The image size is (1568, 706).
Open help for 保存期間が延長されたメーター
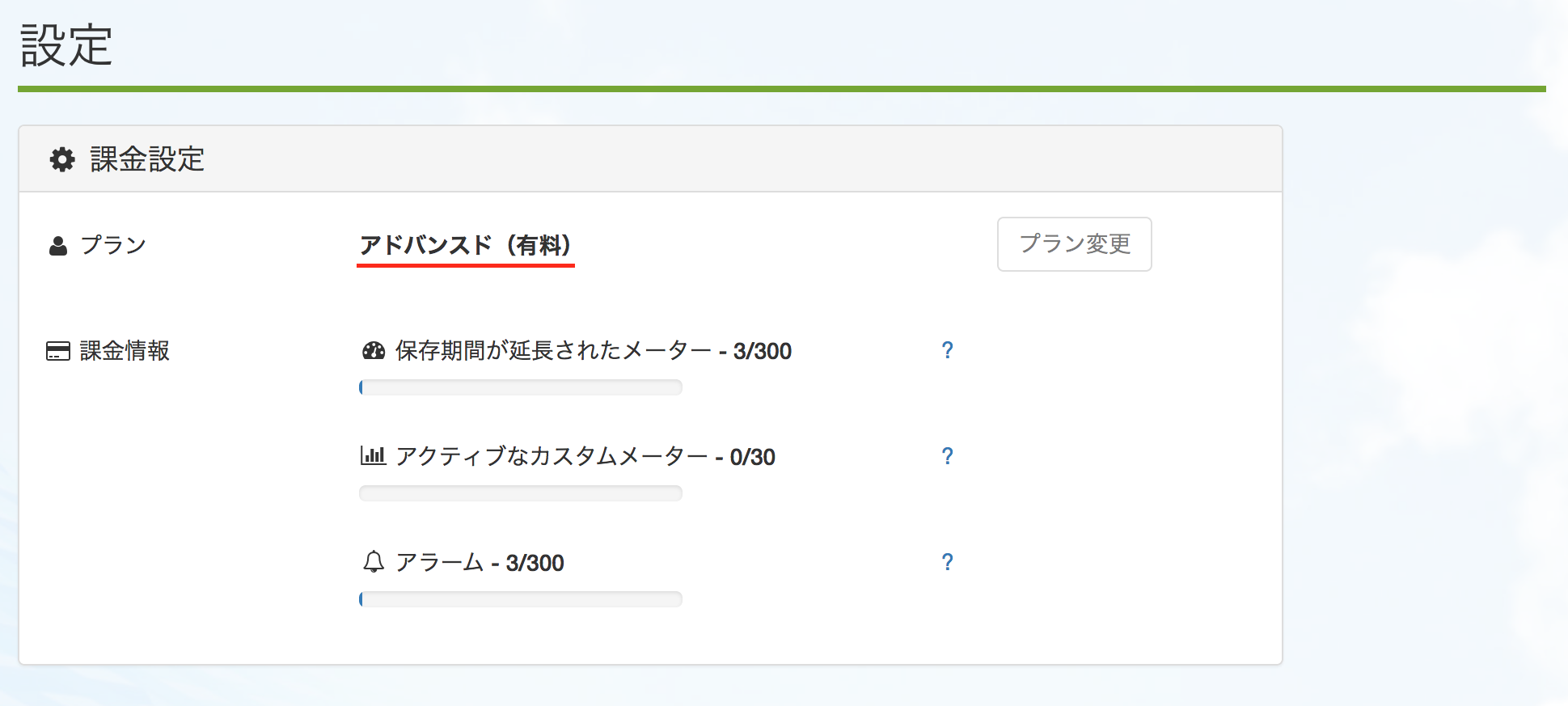tap(947, 350)
